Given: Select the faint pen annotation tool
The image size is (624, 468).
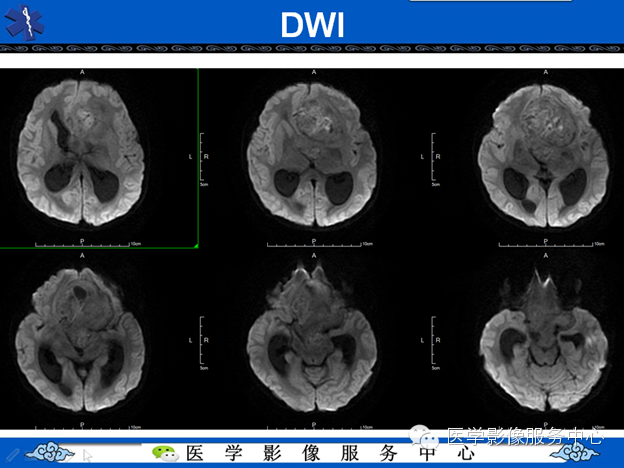Looking at the screenshot, I should click(13, 455).
